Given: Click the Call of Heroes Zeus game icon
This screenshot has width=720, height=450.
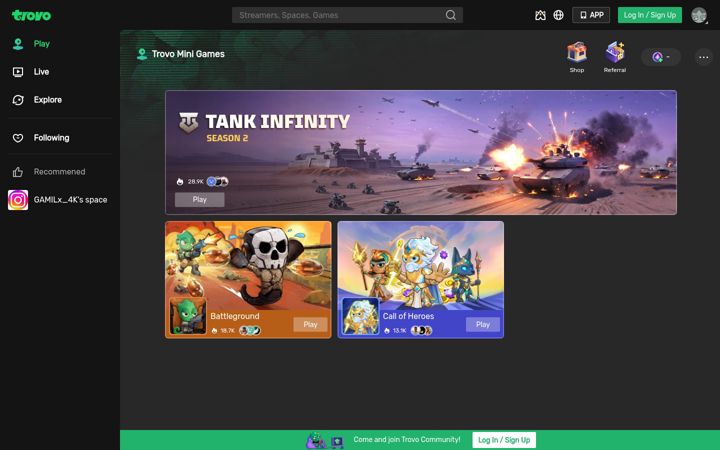Looking at the screenshot, I should (360, 316).
